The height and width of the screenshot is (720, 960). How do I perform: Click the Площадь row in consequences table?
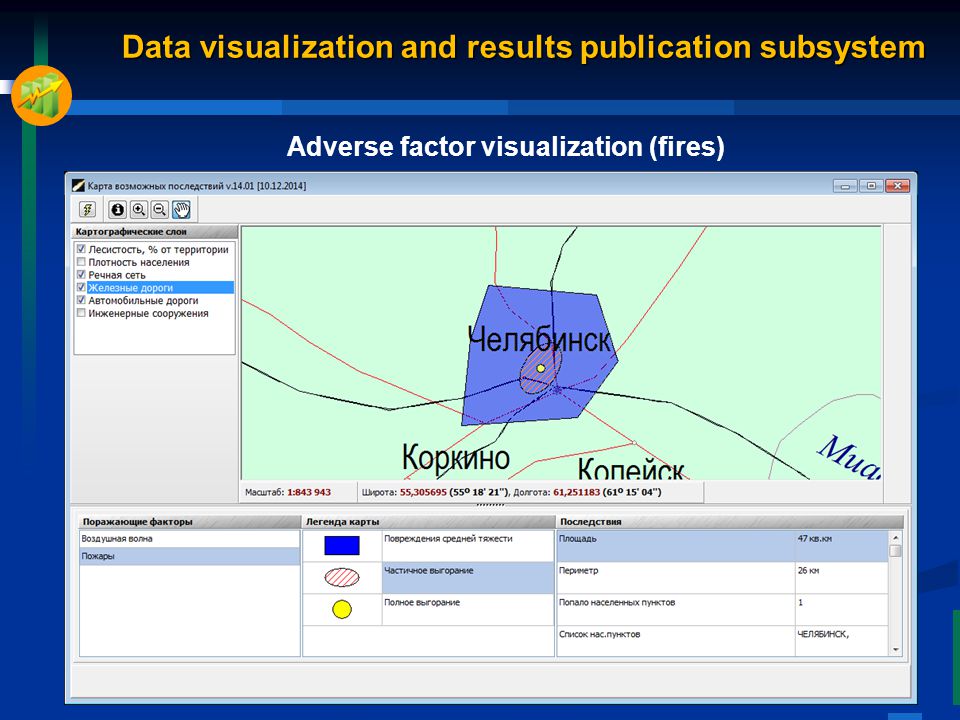point(722,546)
